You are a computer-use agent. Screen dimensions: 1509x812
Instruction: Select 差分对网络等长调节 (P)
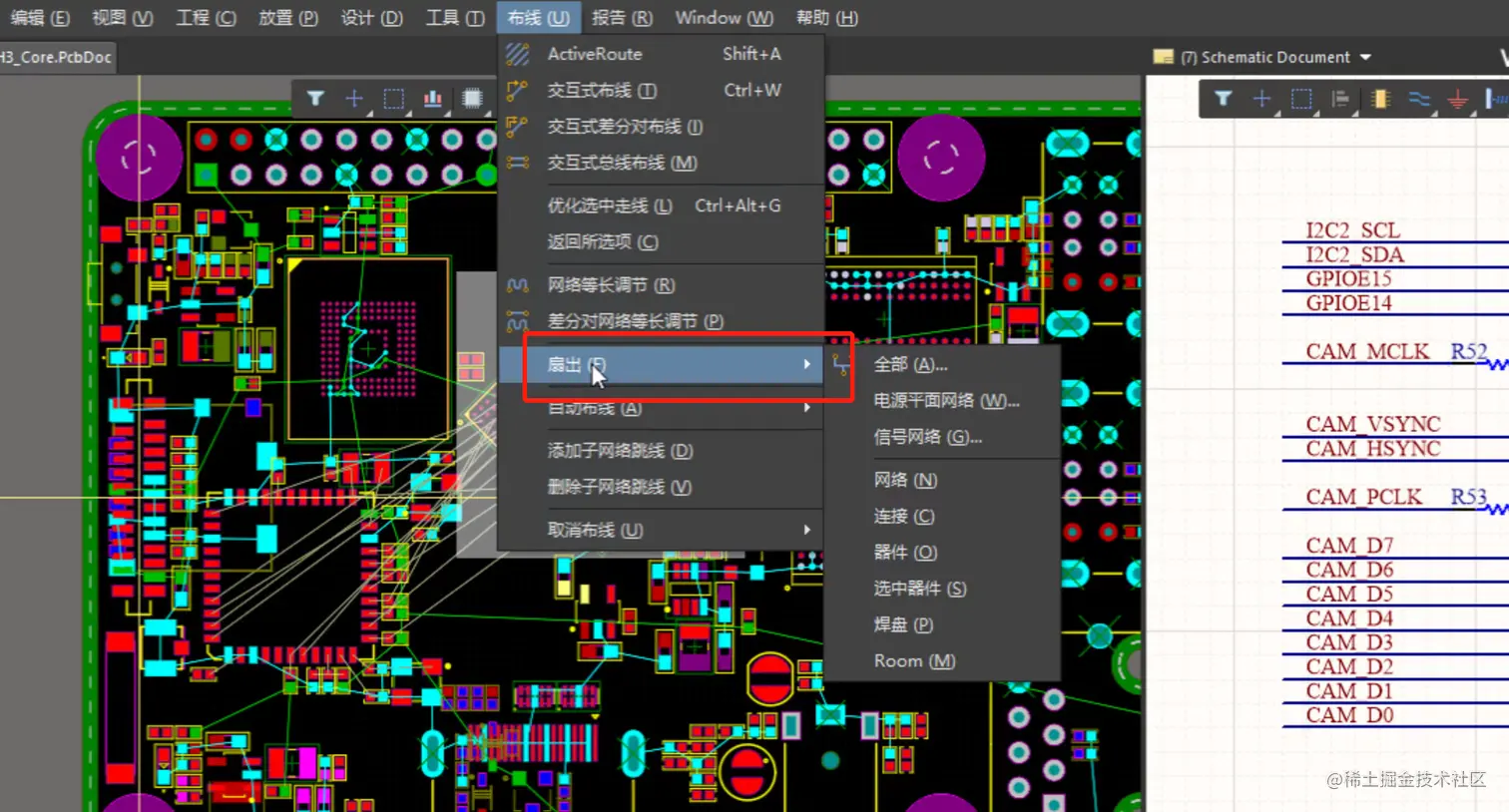660,321
